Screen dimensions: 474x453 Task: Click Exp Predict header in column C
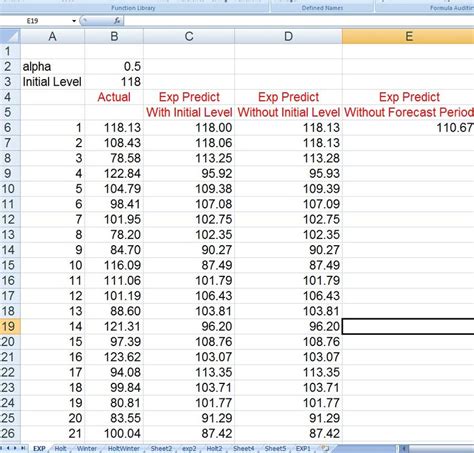pos(189,97)
